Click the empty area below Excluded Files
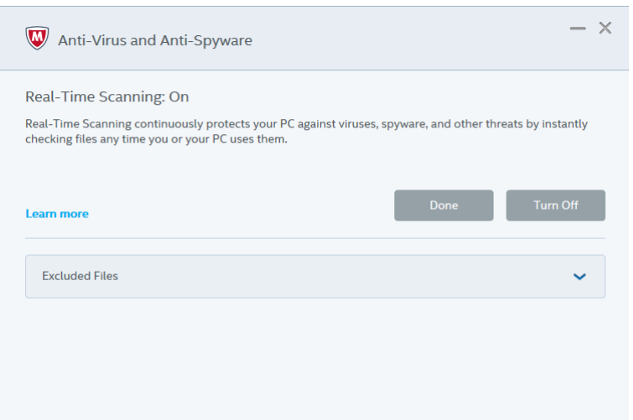Viewport: 633px width, 420px height. click(x=315, y=359)
